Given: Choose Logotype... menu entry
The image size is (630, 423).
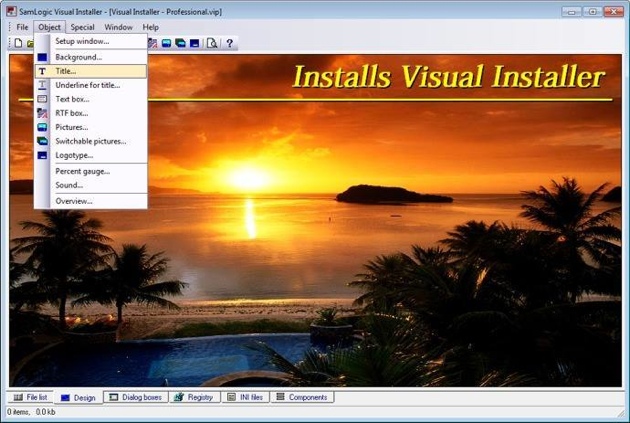Looking at the screenshot, I should point(91,155).
